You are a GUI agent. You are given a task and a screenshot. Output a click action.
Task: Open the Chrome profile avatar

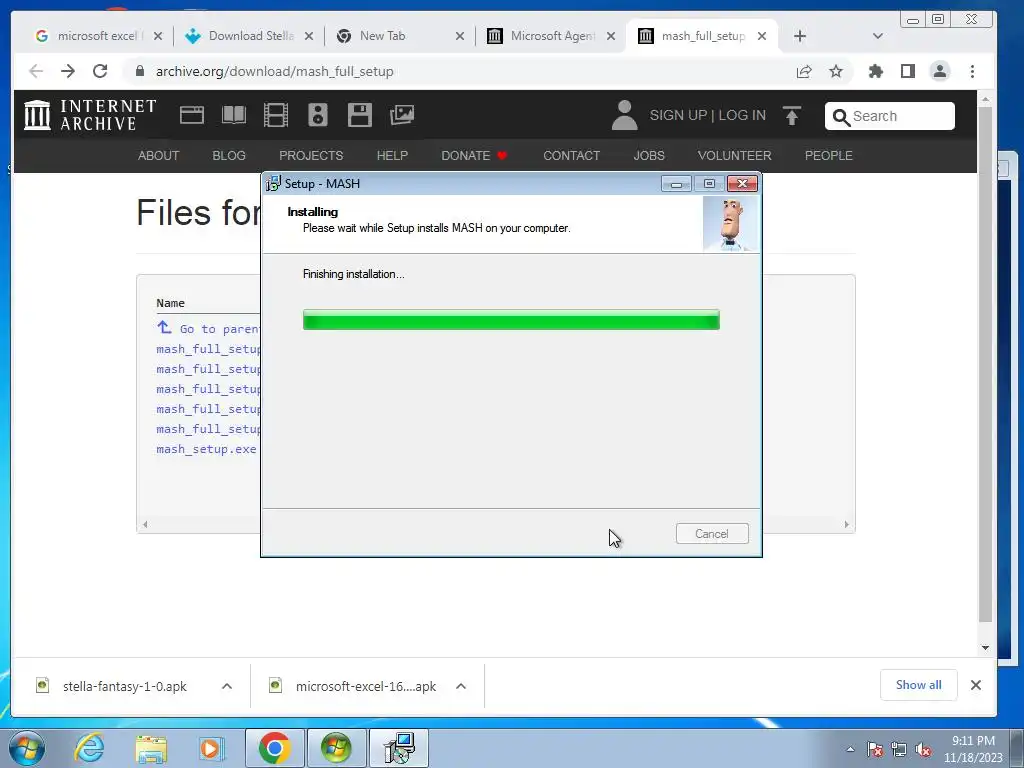click(x=940, y=71)
